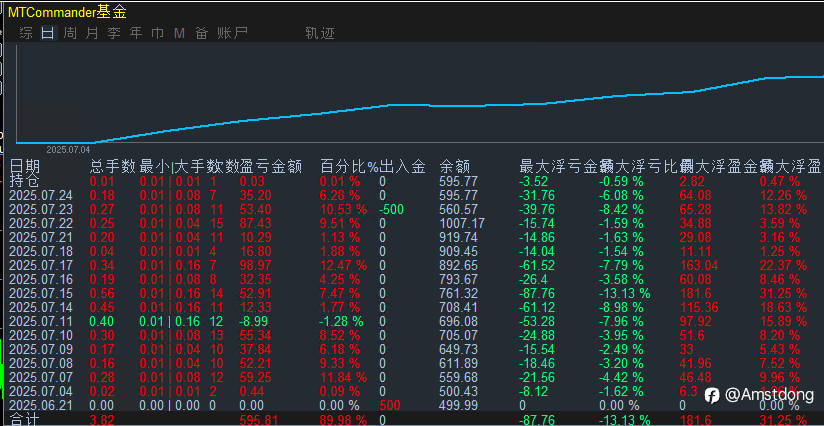
Task: Switch to the 综 summary tab
Action: click(x=26, y=33)
